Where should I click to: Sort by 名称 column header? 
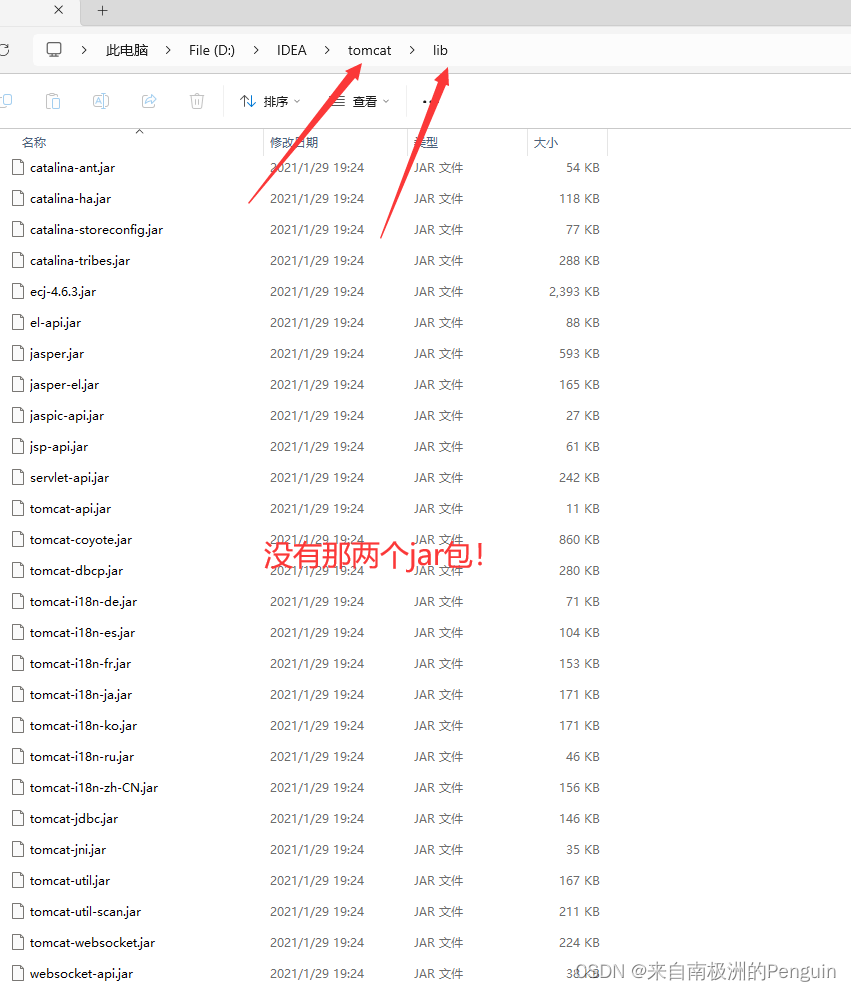coord(34,143)
